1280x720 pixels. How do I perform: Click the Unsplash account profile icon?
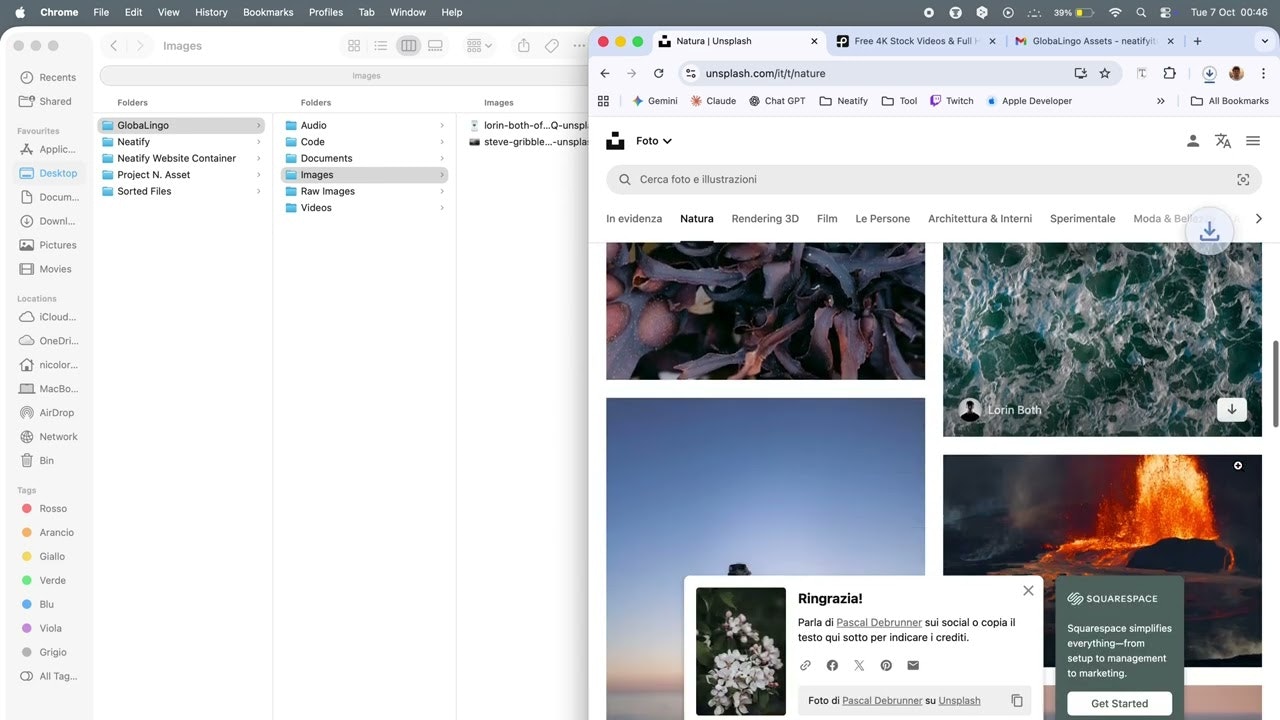point(1193,141)
